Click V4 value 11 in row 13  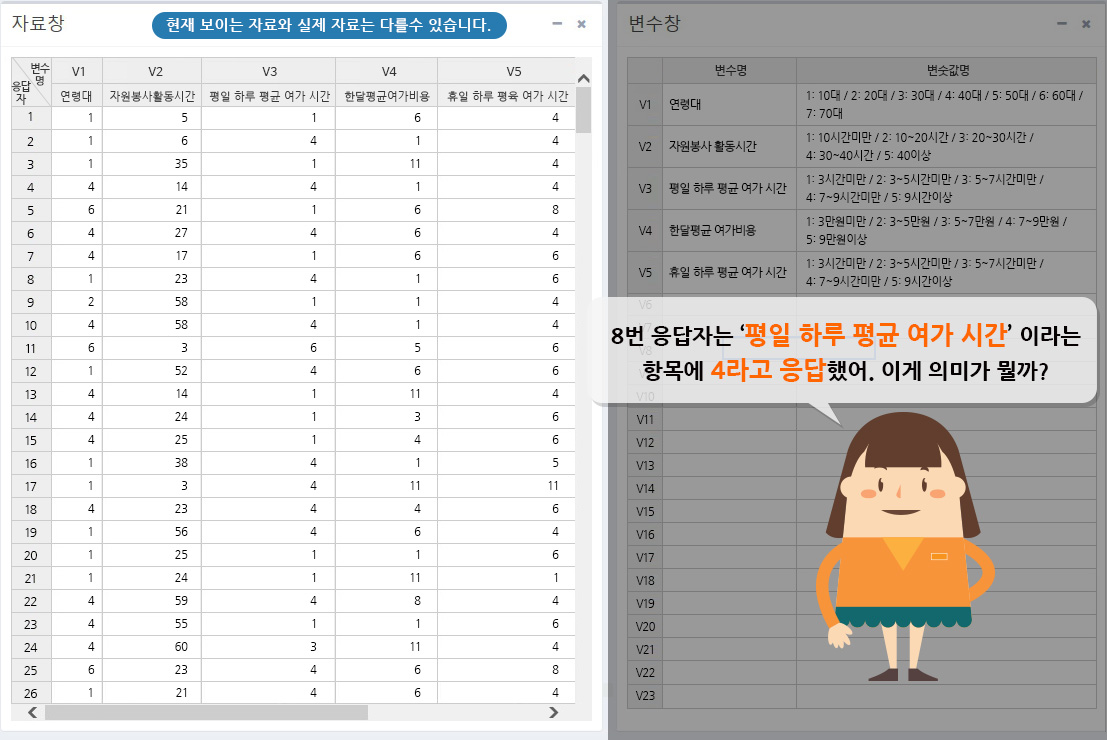pyautogui.click(x=387, y=394)
